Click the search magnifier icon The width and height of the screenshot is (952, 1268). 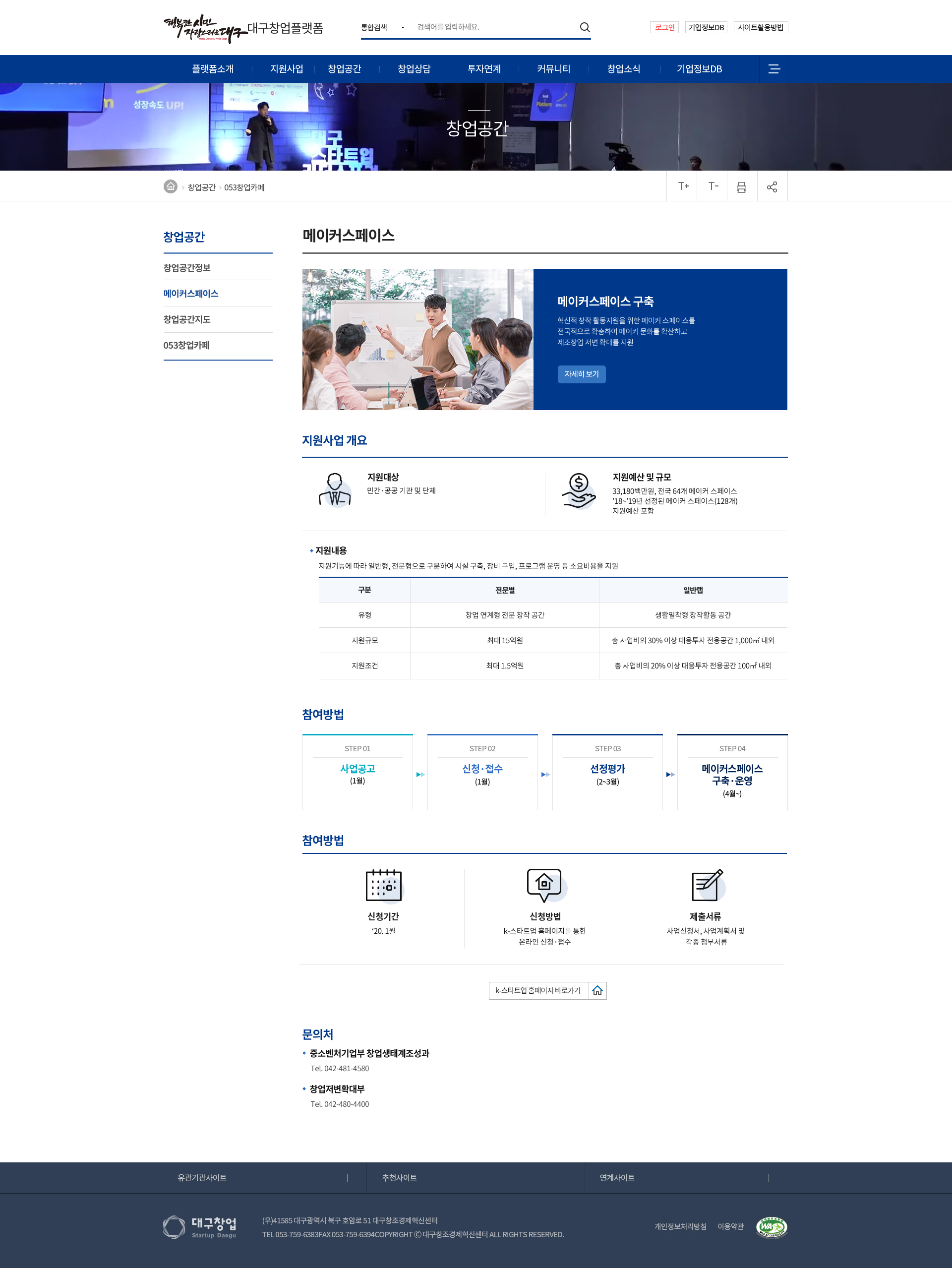[x=584, y=27]
